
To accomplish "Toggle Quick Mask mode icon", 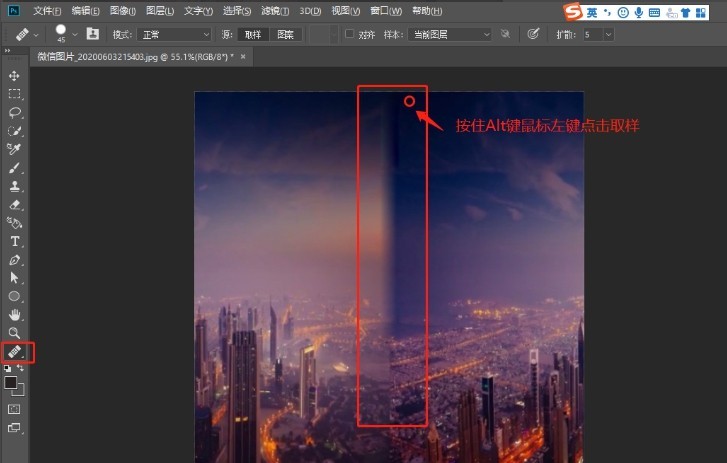I will (14, 409).
